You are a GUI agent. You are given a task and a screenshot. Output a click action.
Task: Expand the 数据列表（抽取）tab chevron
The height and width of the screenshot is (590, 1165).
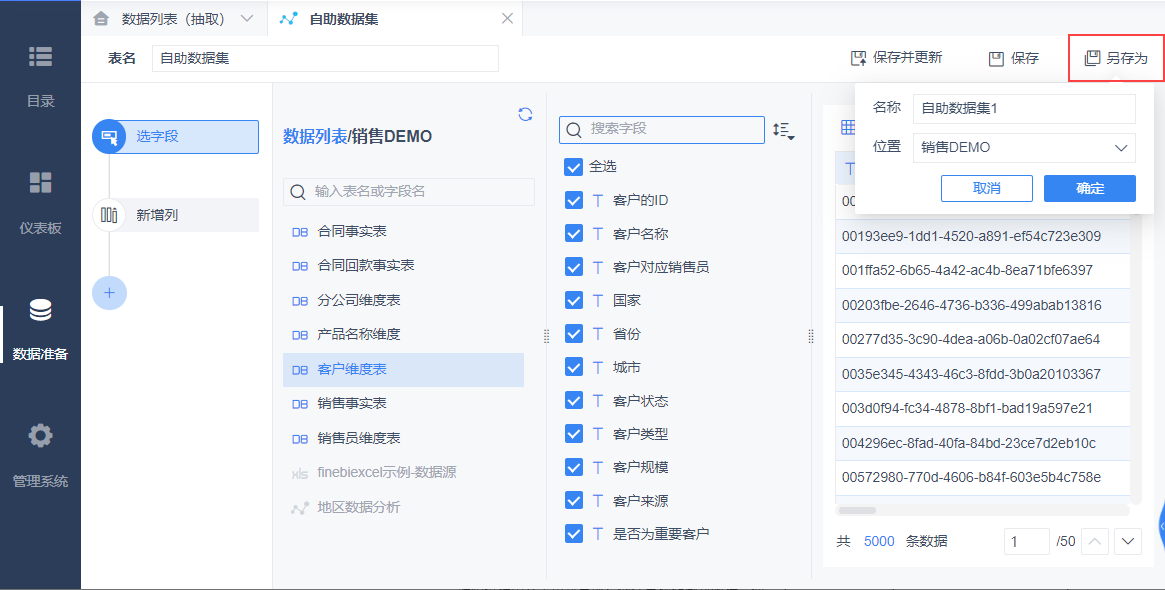[247, 19]
